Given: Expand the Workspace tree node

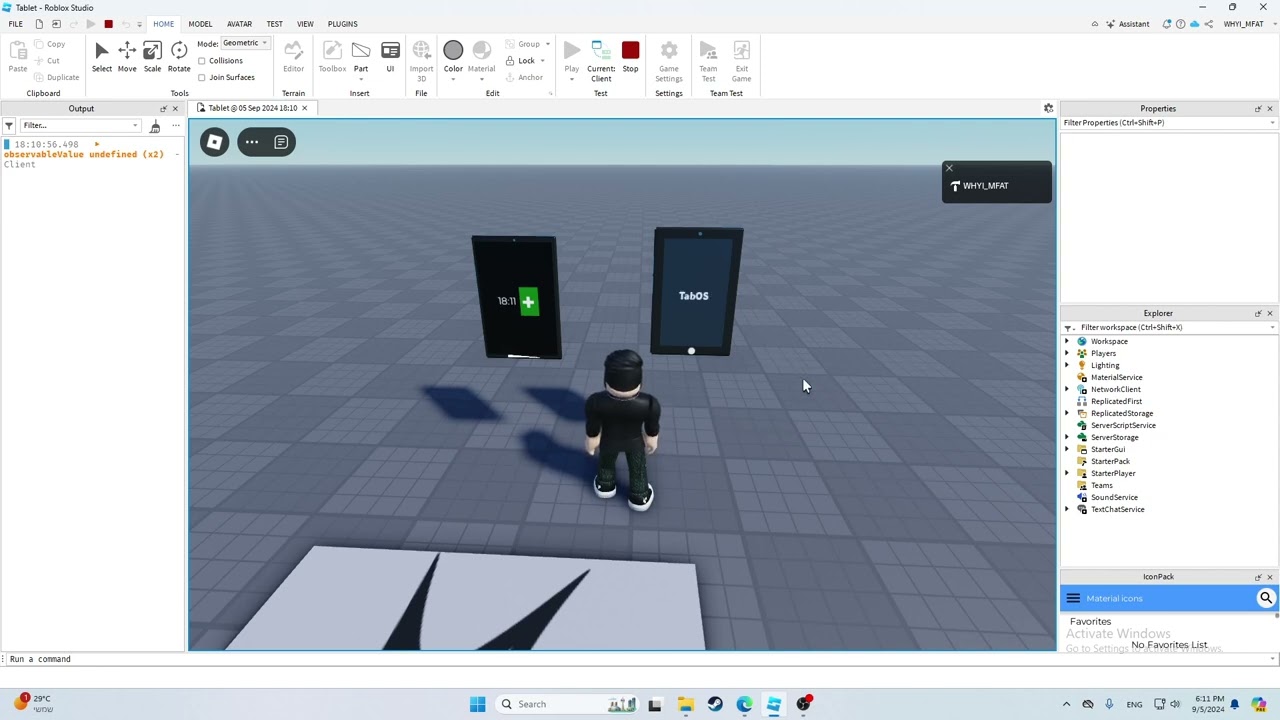Looking at the screenshot, I should coord(1066,342).
